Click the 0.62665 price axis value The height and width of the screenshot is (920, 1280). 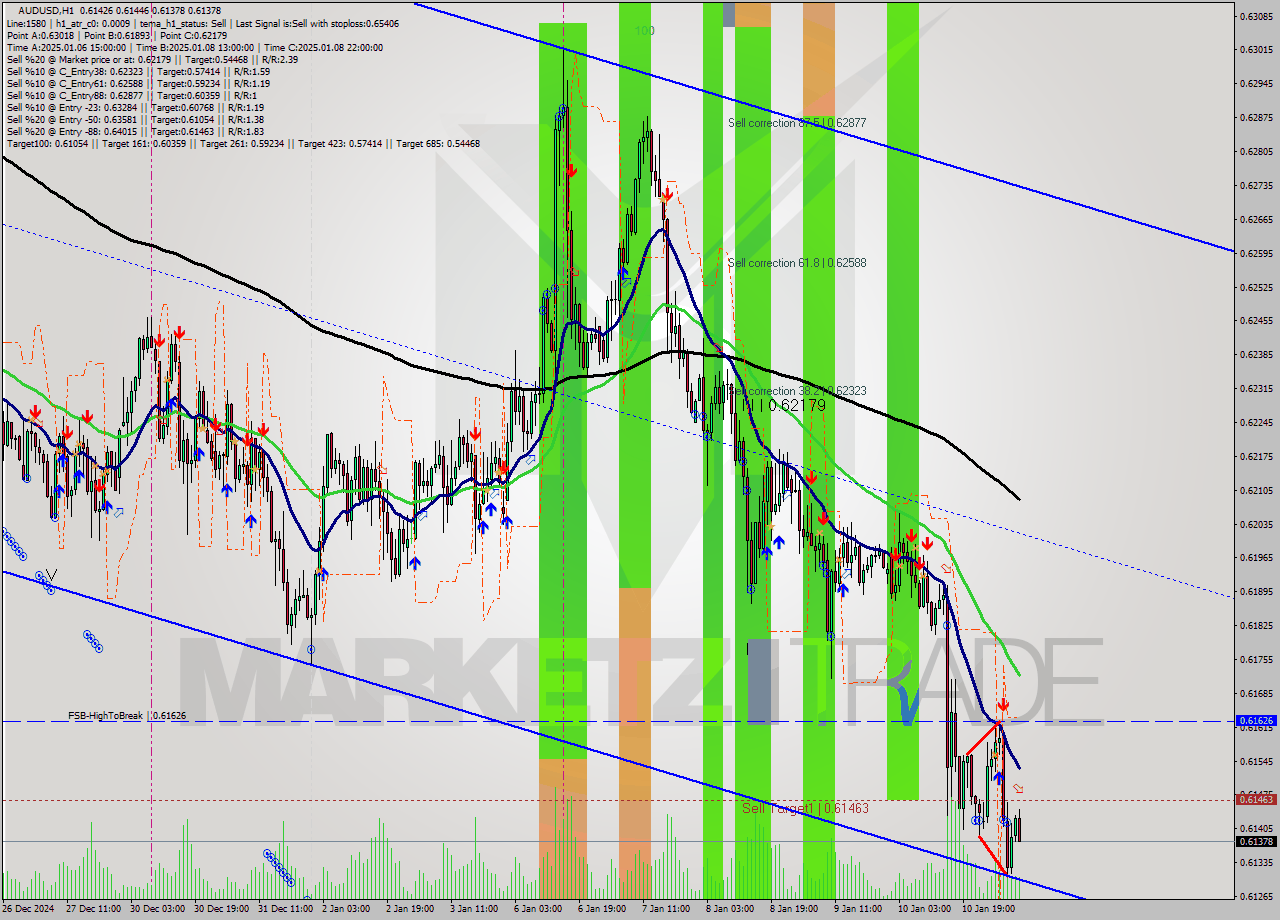click(x=1255, y=220)
